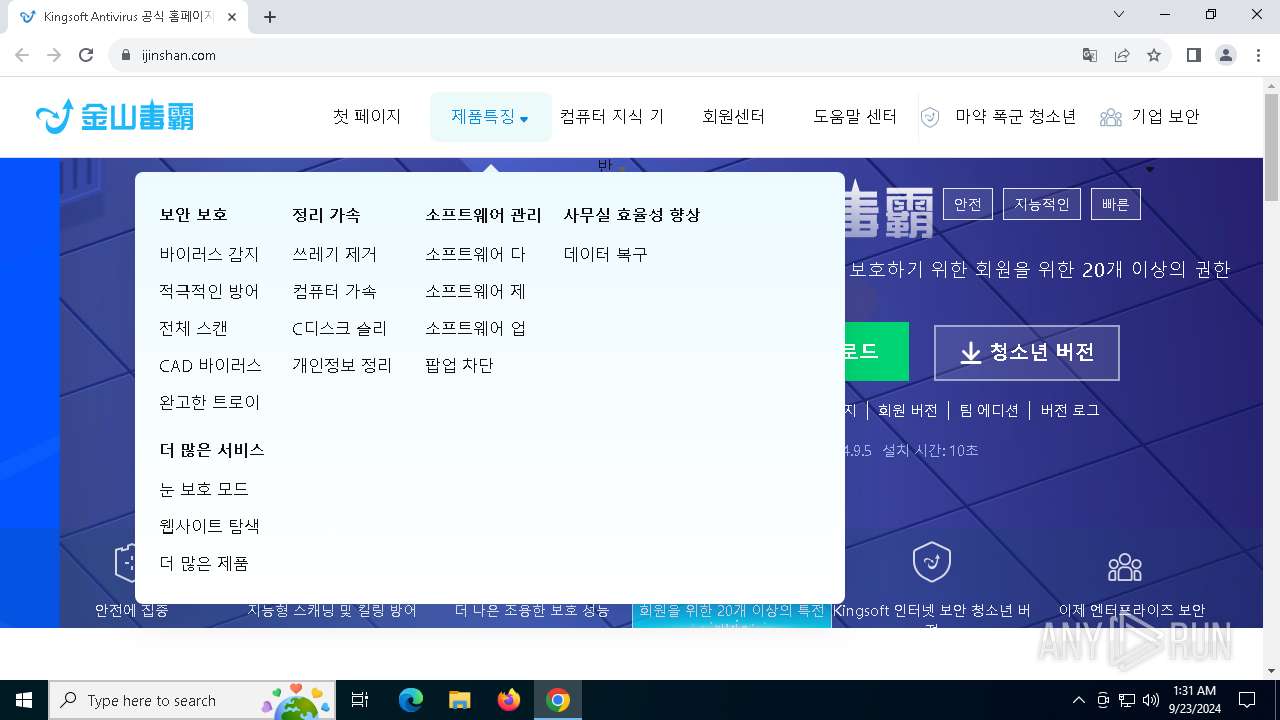The width and height of the screenshot is (1280, 720).
Task: Select the 회원을 위한 20개 이상의 특전 tab
Action: coord(732,610)
